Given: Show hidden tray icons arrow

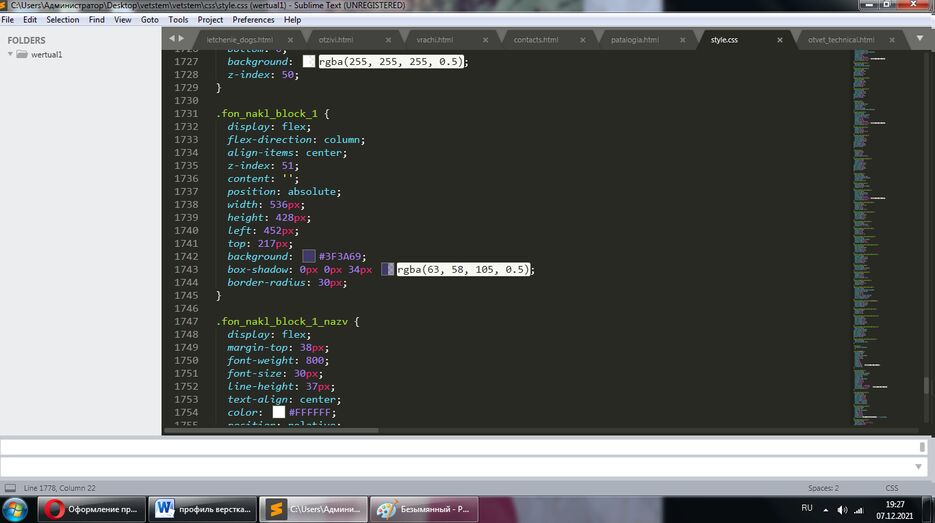Looking at the screenshot, I should pos(826,510).
